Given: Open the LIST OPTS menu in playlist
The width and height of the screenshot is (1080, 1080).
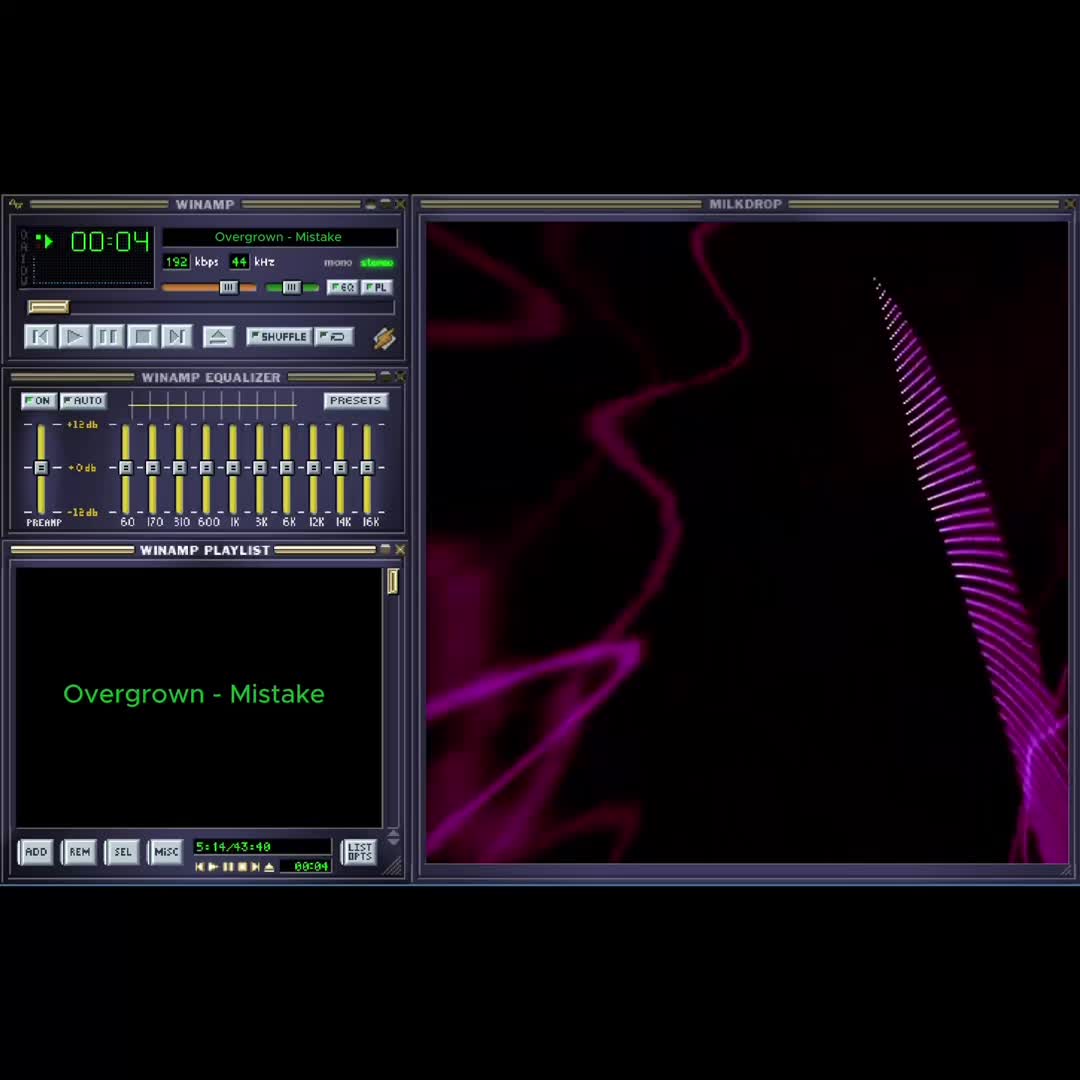Looking at the screenshot, I should click(x=359, y=852).
